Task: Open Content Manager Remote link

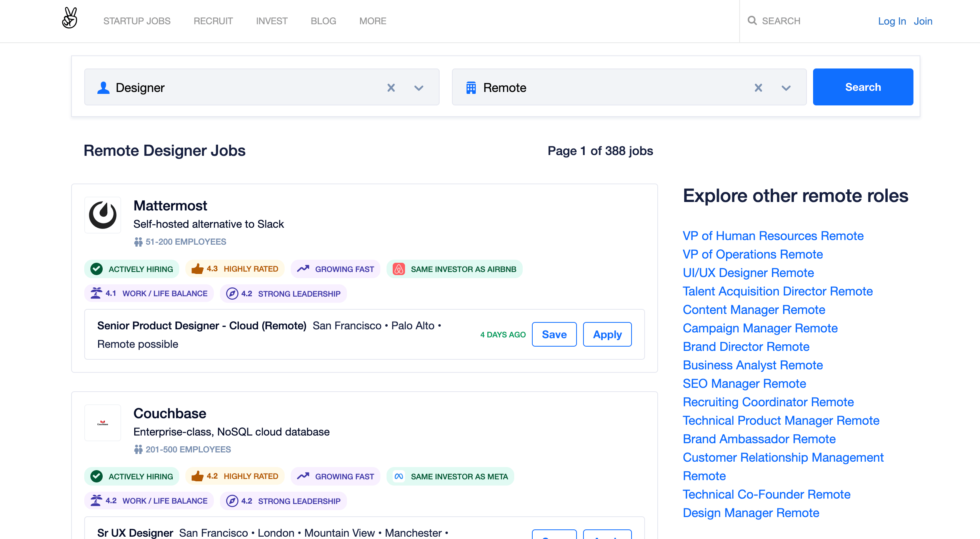Action: pos(754,310)
